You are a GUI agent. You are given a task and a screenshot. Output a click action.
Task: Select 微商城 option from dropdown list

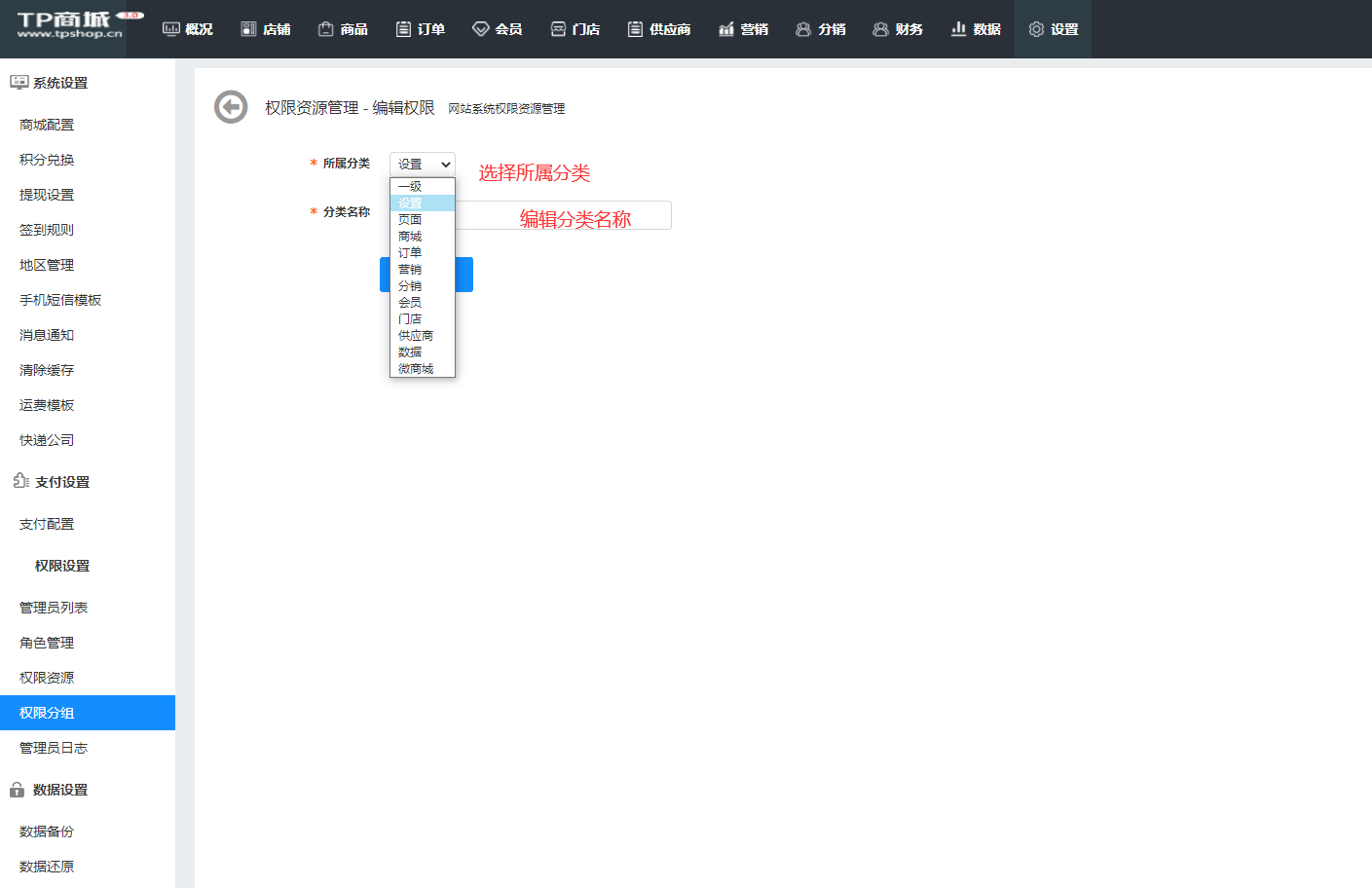[x=416, y=369]
